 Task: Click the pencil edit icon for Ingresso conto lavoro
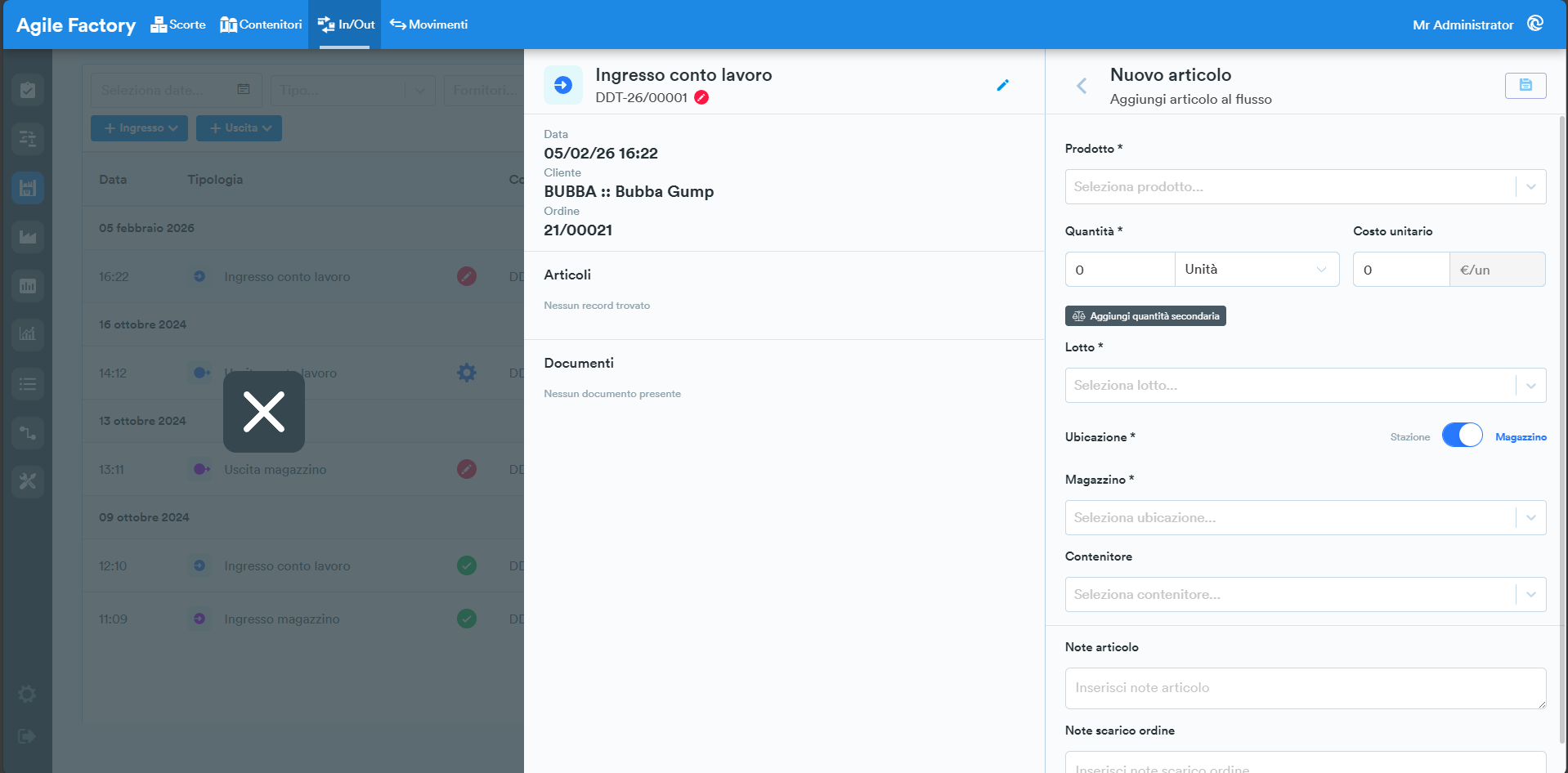point(1003,85)
